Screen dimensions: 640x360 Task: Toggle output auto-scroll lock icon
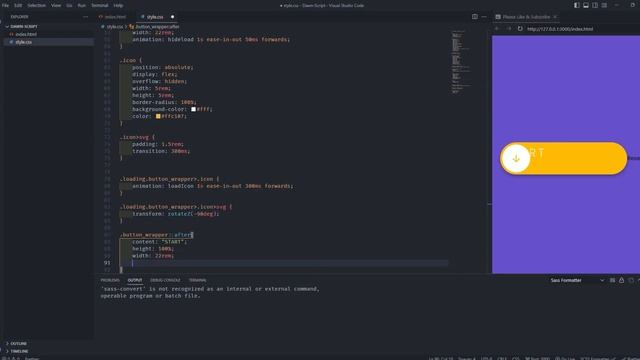(x=621, y=280)
